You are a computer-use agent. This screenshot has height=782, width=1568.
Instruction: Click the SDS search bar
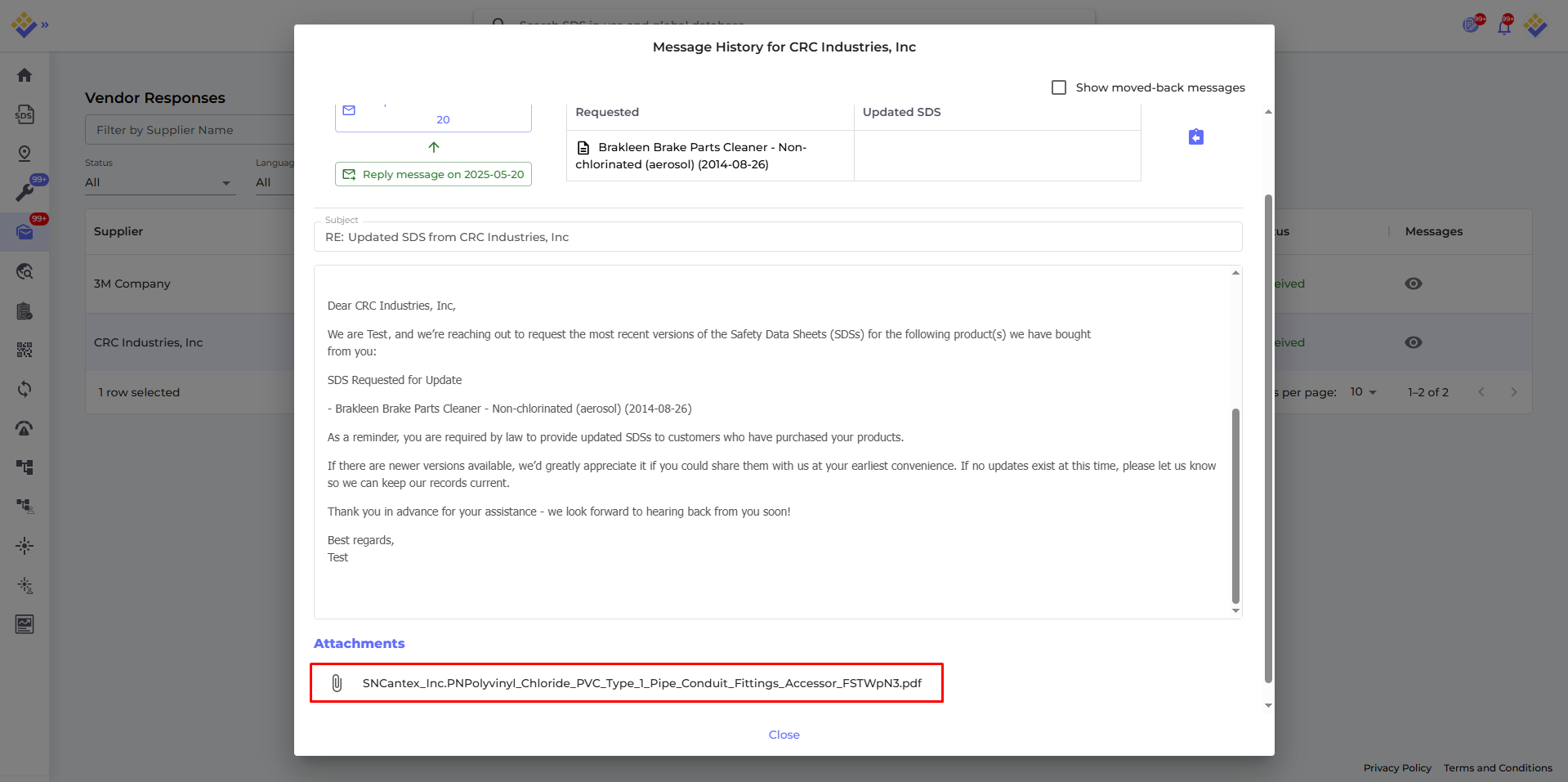click(x=784, y=23)
